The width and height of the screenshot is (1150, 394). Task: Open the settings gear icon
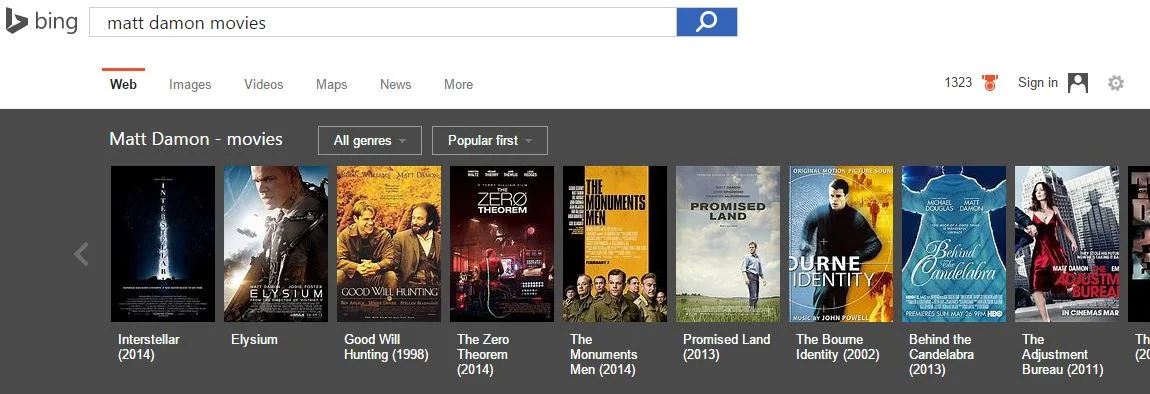click(1116, 83)
